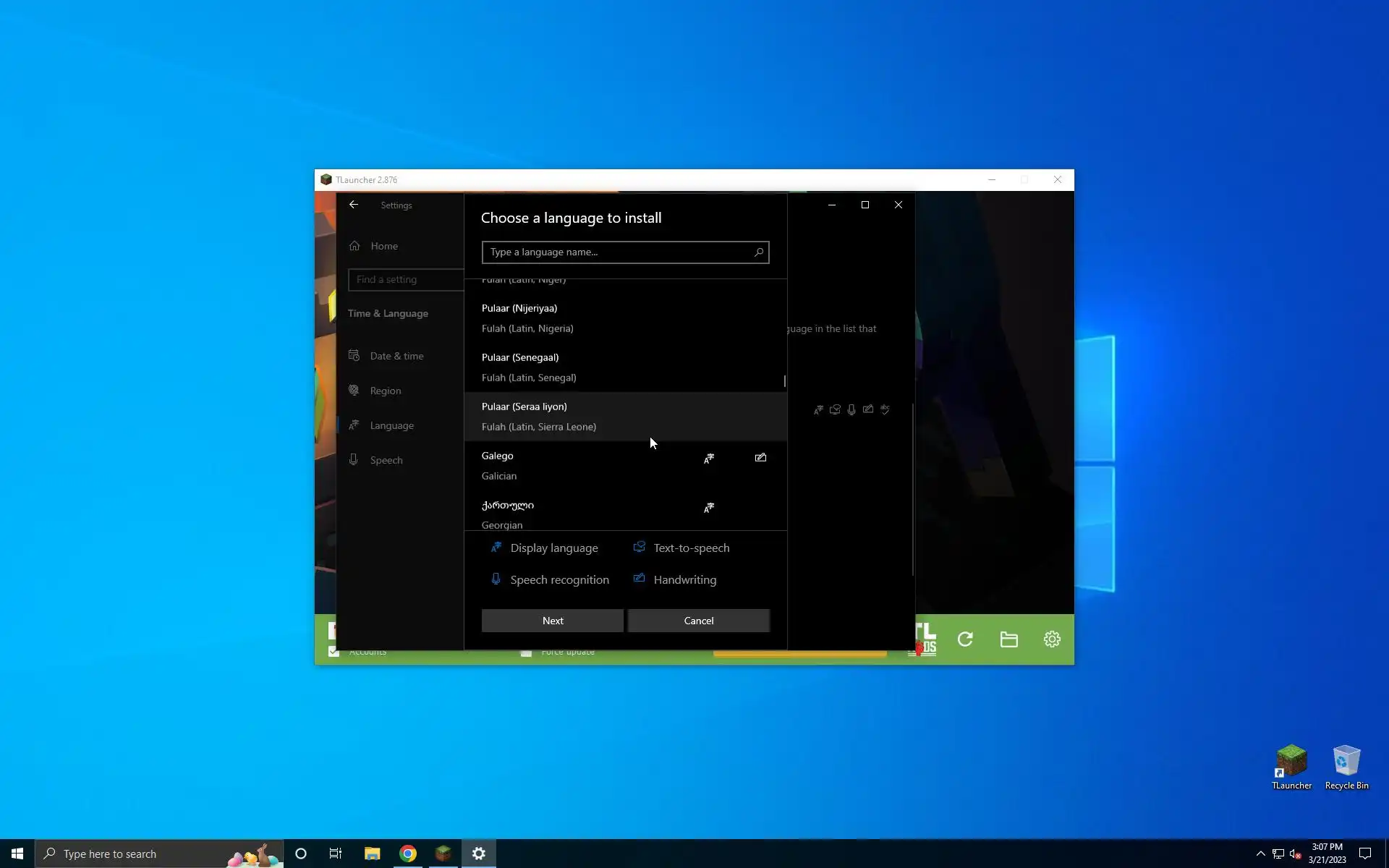Click the TLauncher refresh icon

coord(965,639)
